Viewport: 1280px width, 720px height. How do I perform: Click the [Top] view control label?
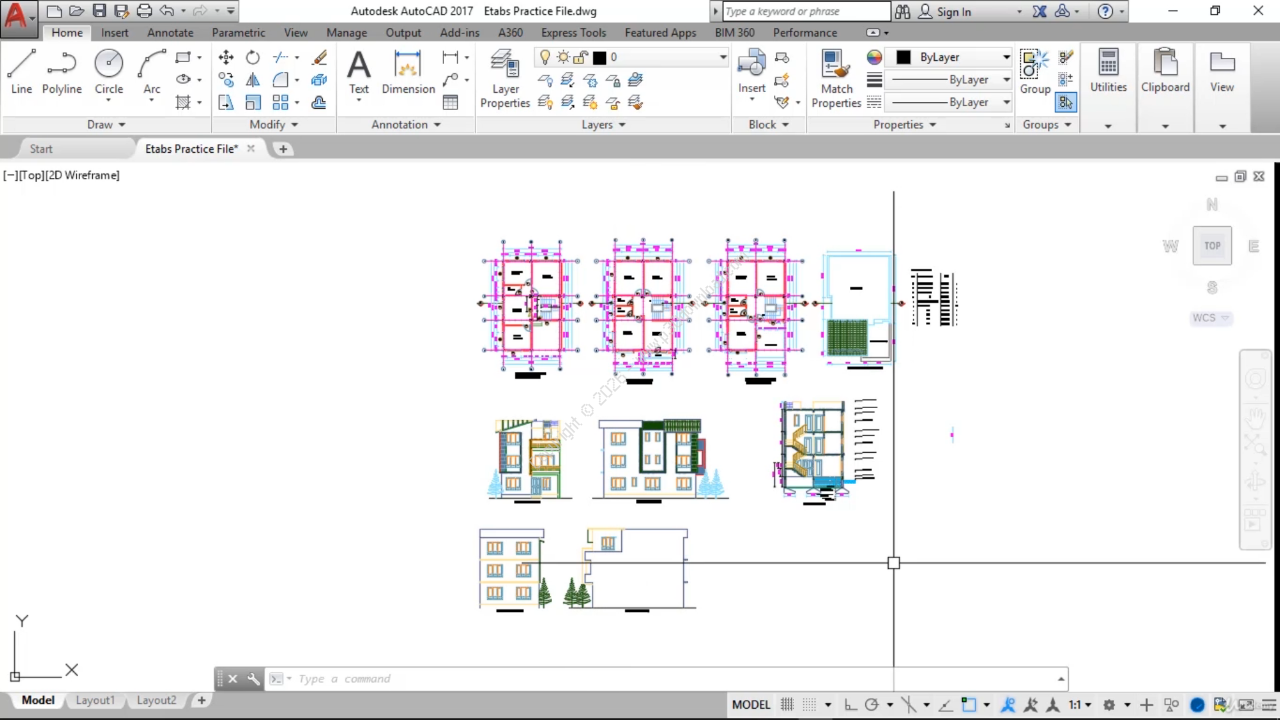(x=32, y=175)
